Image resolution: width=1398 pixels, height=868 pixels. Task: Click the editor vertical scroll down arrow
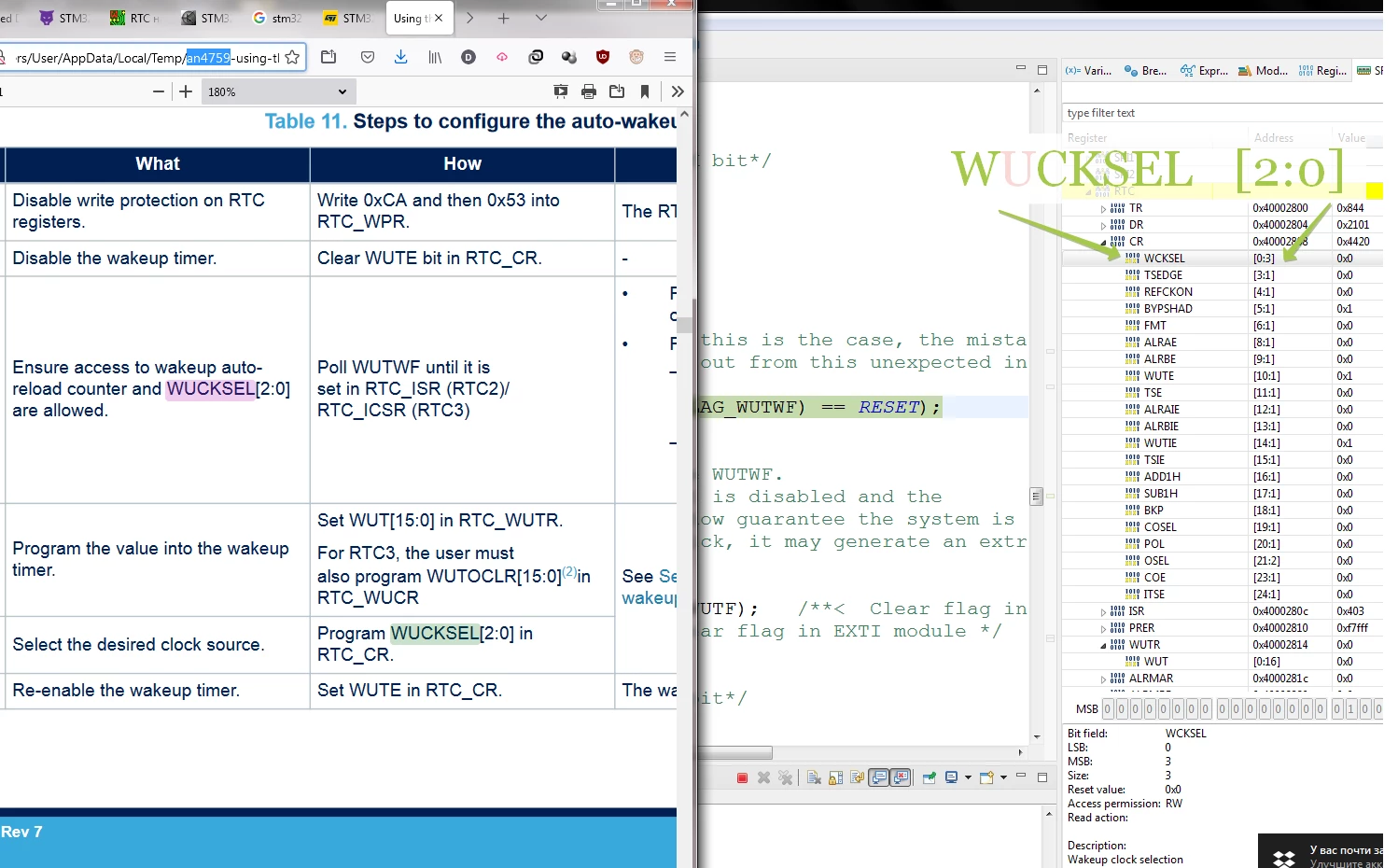1036,737
